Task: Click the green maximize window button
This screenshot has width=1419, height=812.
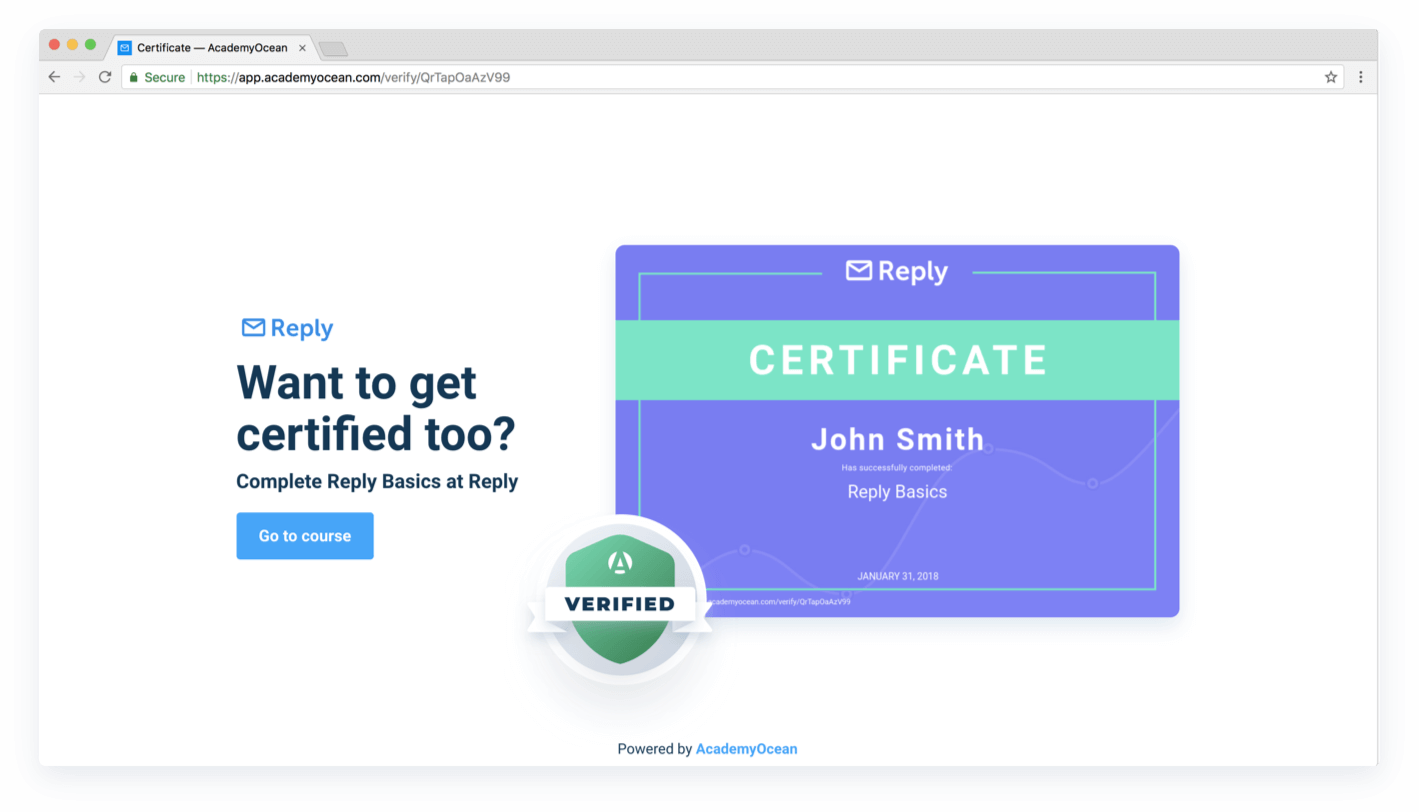Action: (x=90, y=45)
